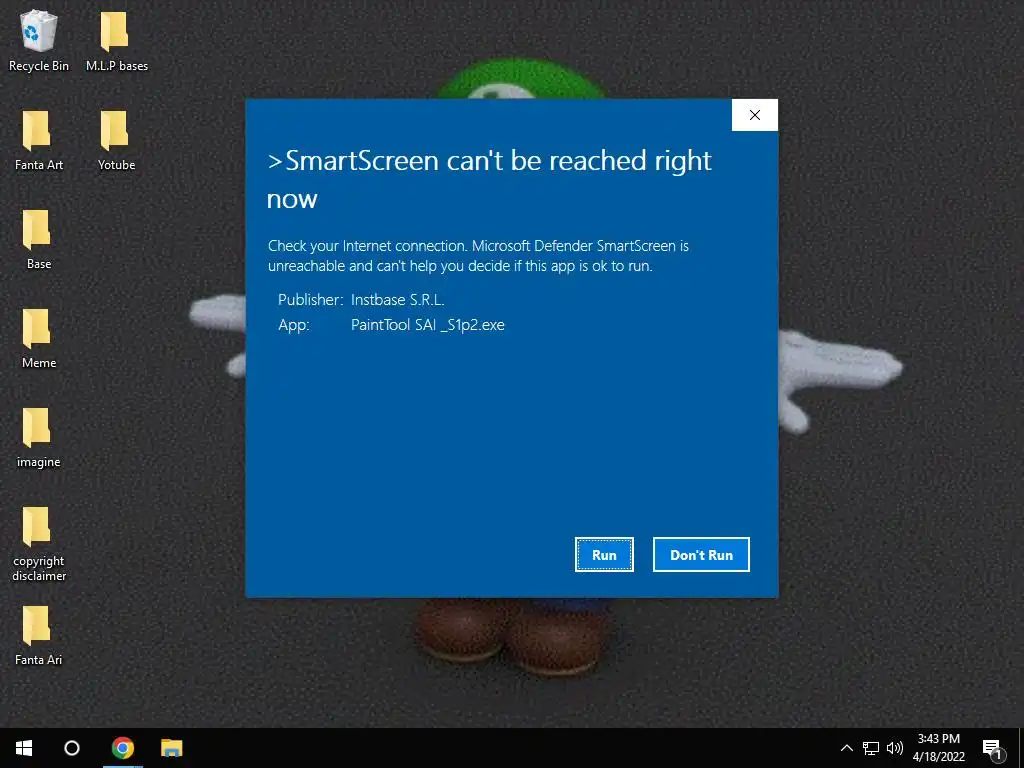Viewport: 1024px width, 768px height.
Task: Click the app name PaintTool SAI _S1p2.exe
Action: point(428,325)
